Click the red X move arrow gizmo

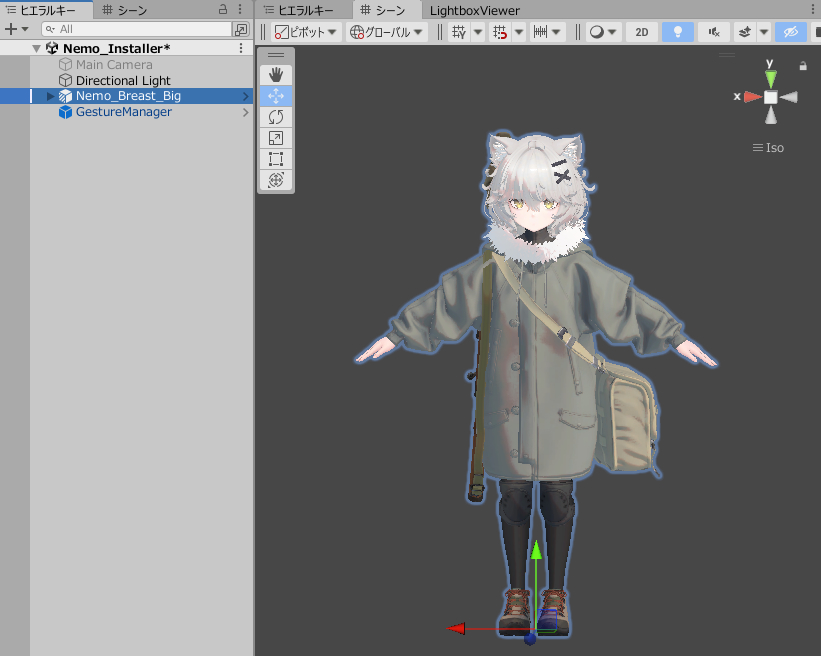click(457, 628)
